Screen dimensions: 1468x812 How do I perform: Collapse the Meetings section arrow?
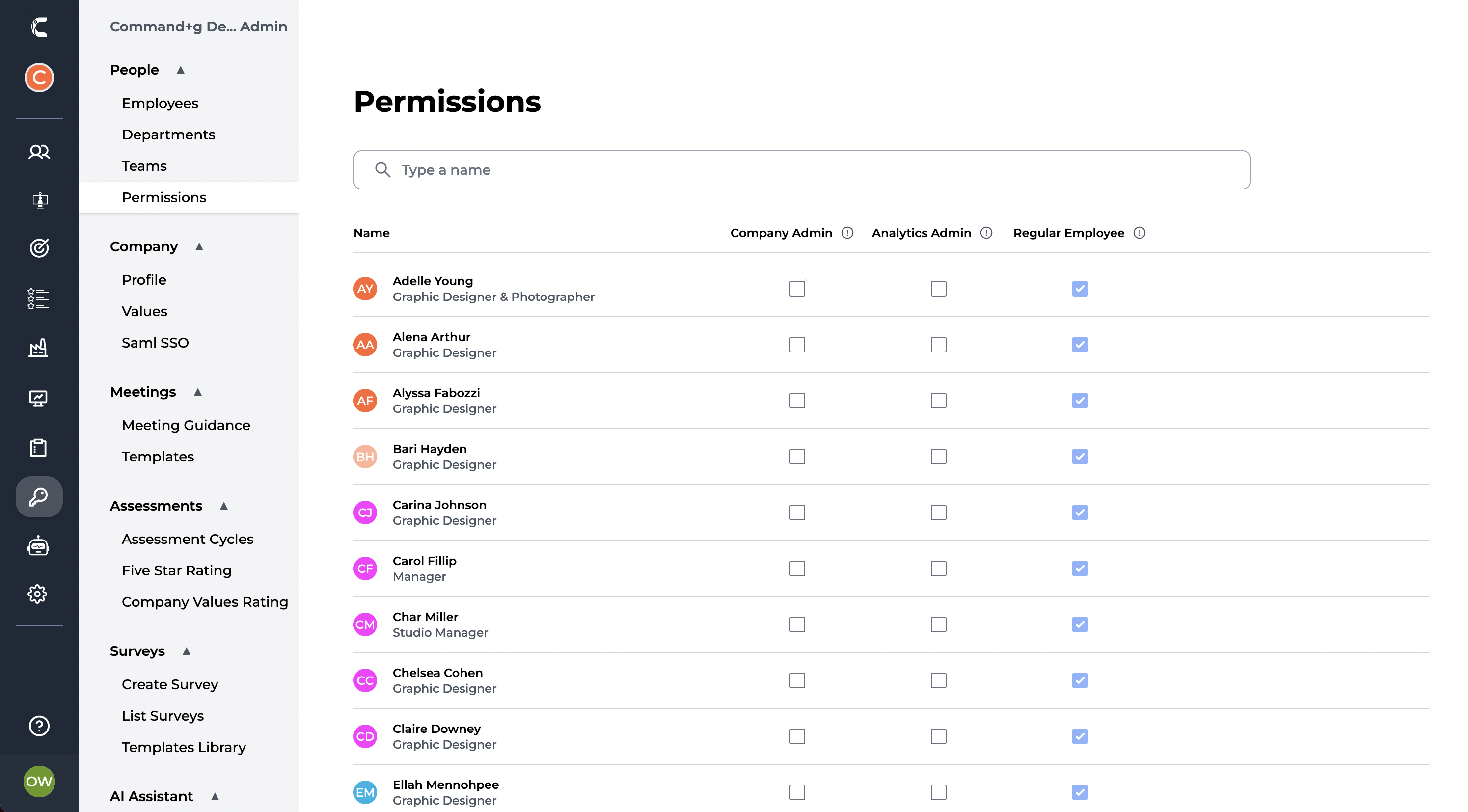pos(198,392)
